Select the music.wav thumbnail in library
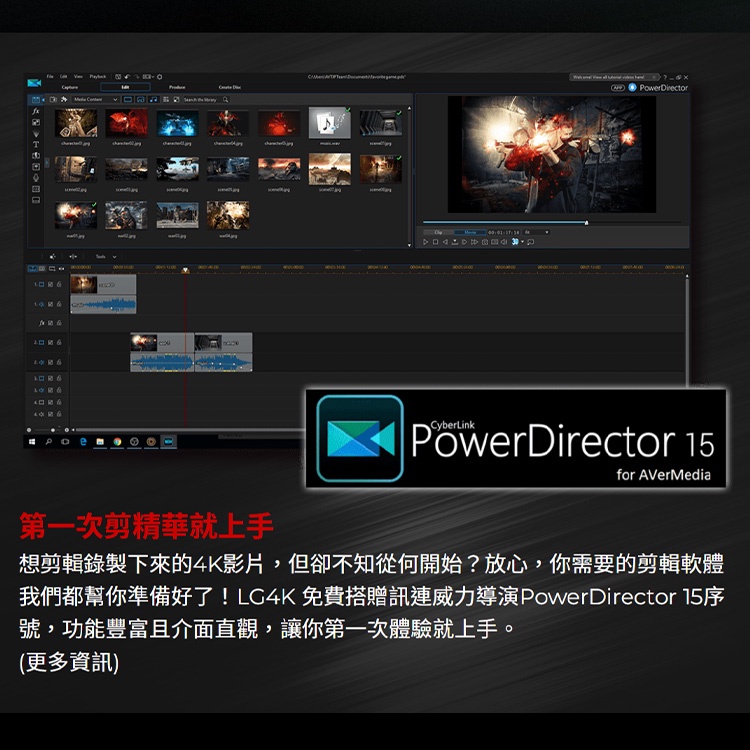The width and height of the screenshot is (750, 750). [x=329, y=123]
